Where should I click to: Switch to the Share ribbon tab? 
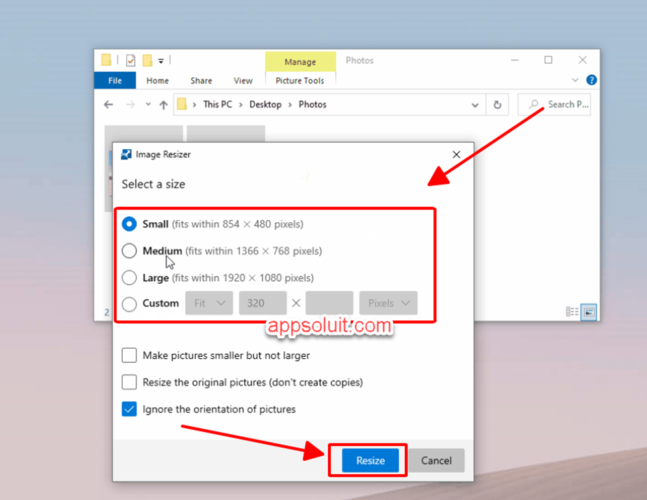point(201,80)
